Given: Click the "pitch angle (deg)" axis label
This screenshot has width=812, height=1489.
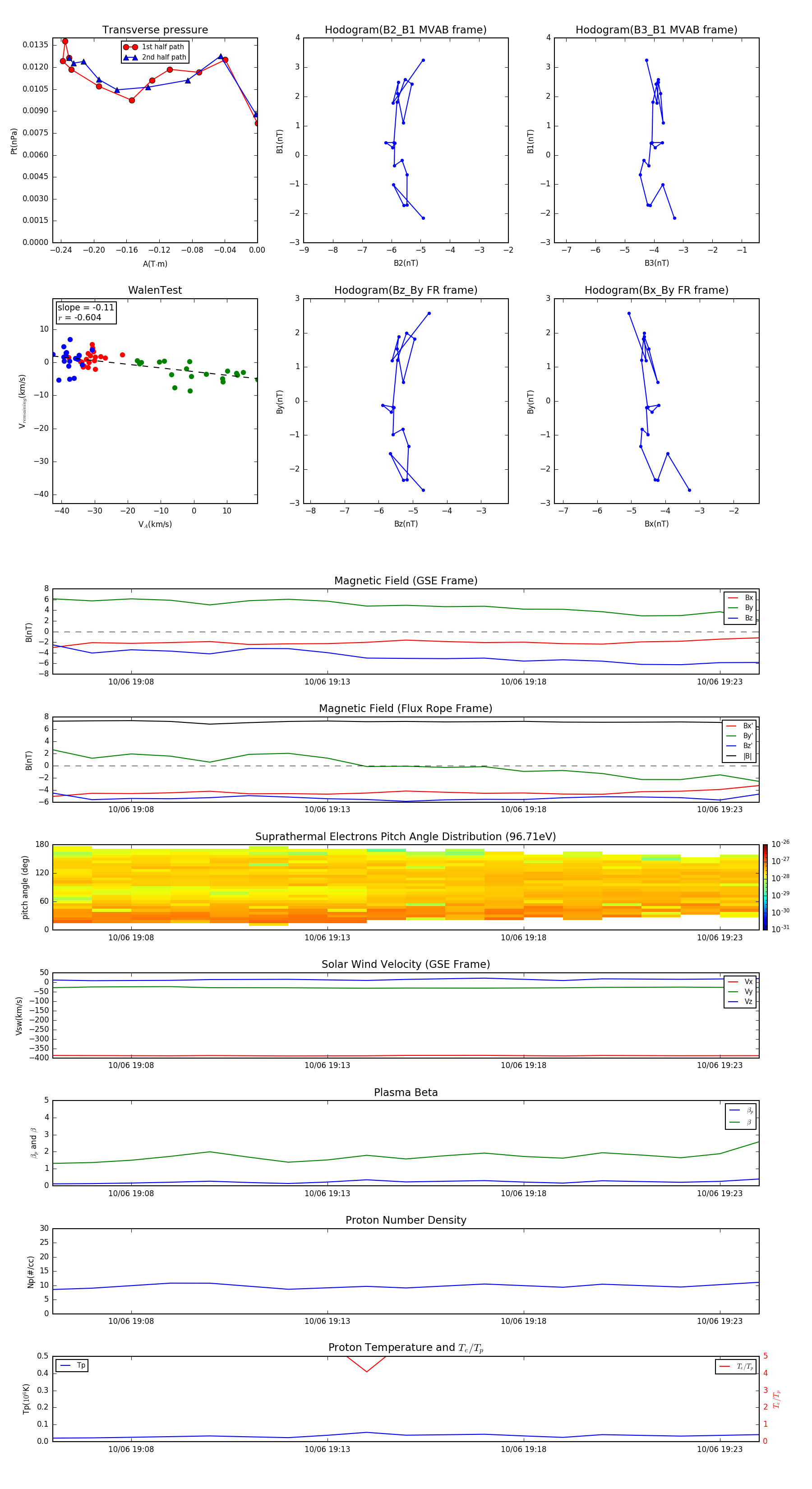Looking at the screenshot, I should tap(25, 887).
